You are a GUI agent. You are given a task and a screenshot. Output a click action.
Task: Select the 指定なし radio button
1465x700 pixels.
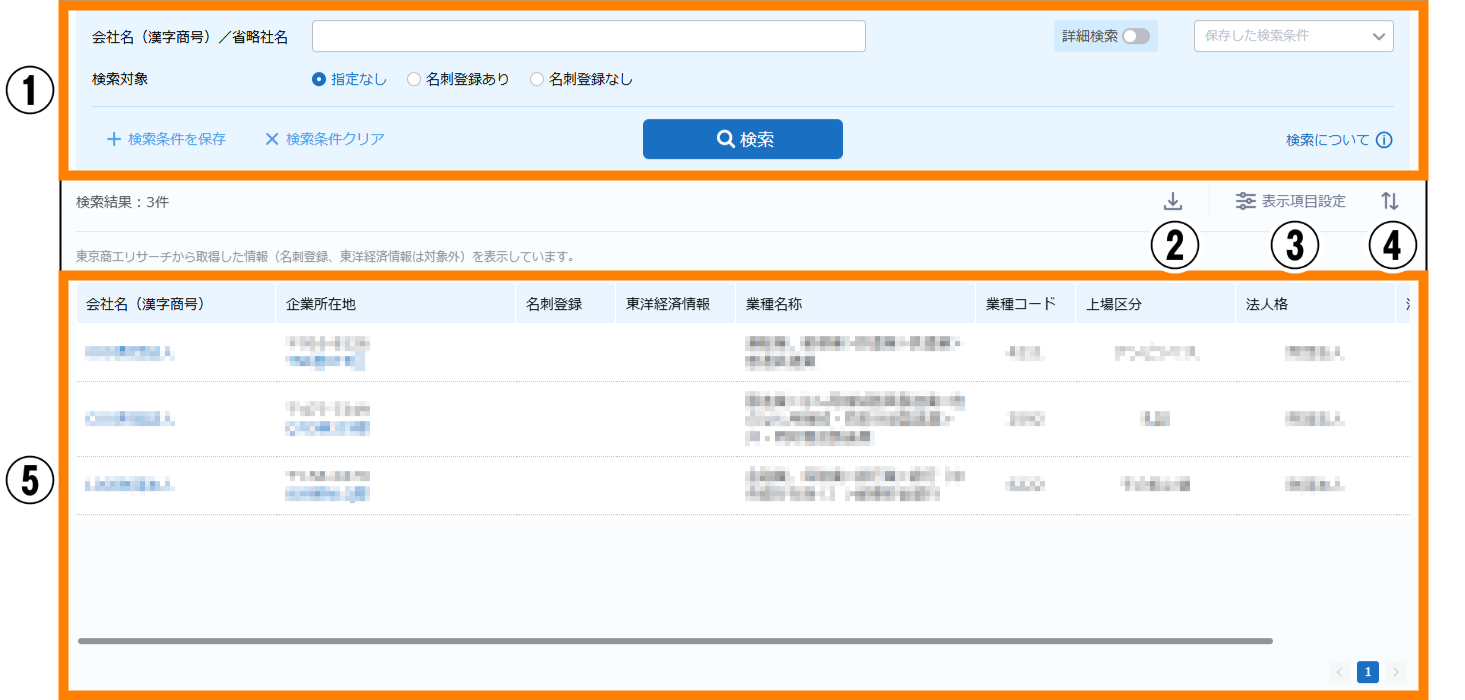click(319, 79)
